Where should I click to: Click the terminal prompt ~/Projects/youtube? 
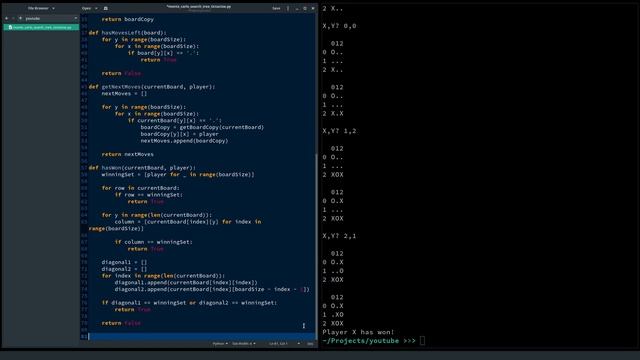point(360,341)
